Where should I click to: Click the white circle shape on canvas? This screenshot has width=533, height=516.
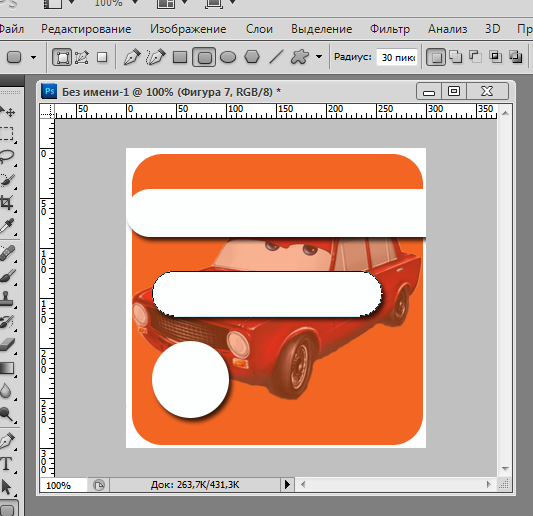tap(190, 379)
